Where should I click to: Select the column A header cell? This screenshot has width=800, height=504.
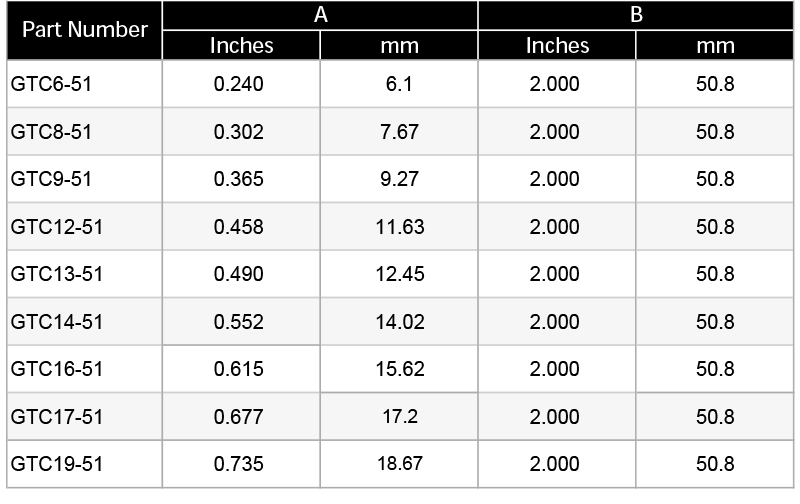(320, 15)
